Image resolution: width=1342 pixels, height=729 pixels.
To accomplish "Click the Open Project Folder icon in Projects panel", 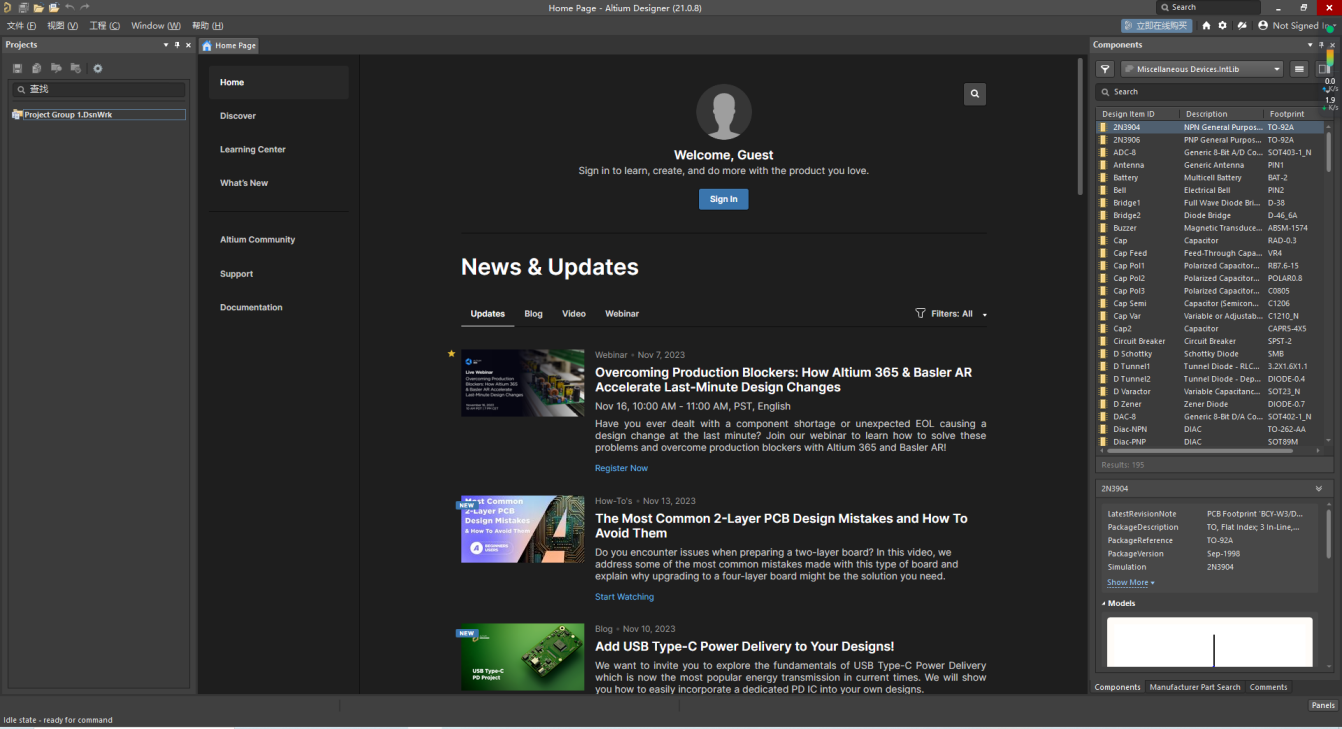I will [x=56, y=68].
